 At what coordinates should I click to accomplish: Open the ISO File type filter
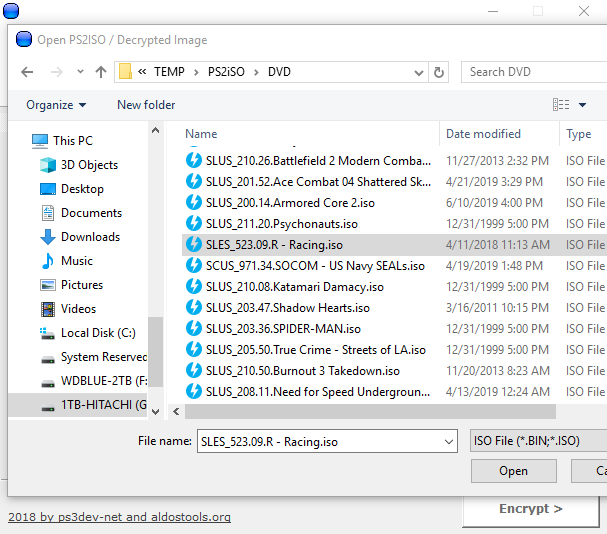pos(538,441)
